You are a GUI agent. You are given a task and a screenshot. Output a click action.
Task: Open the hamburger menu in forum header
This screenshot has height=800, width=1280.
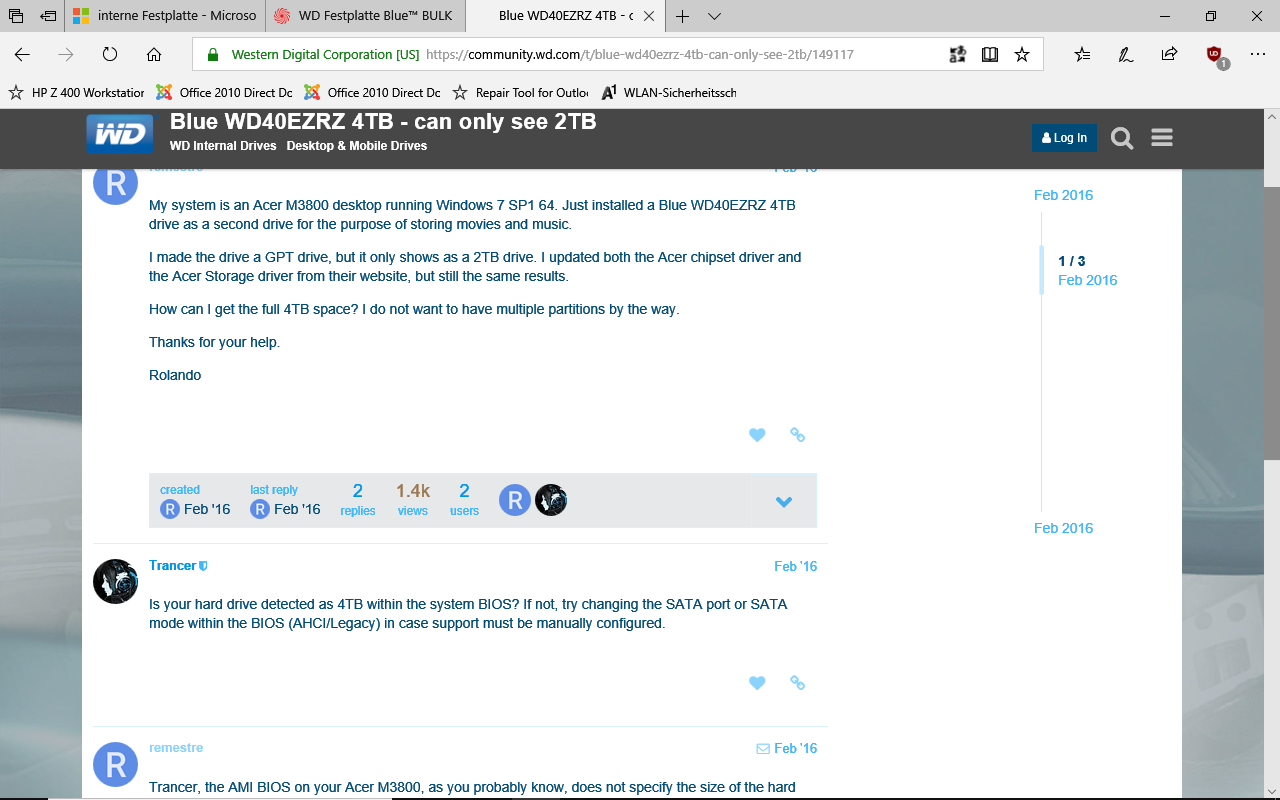click(1161, 138)
